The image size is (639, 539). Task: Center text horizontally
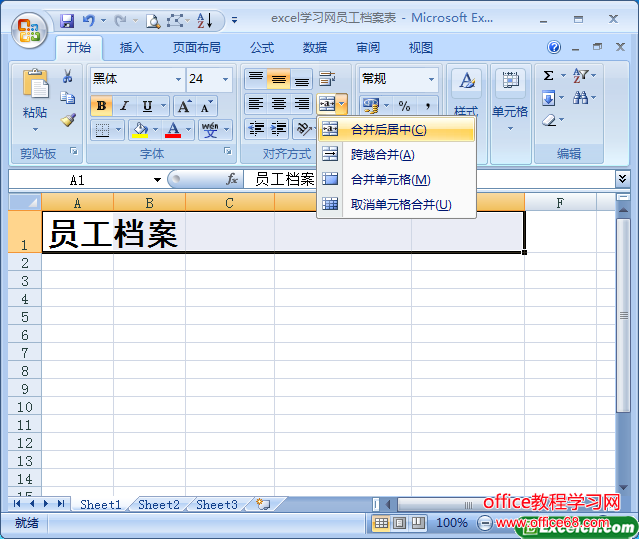(x=279, y=103)
